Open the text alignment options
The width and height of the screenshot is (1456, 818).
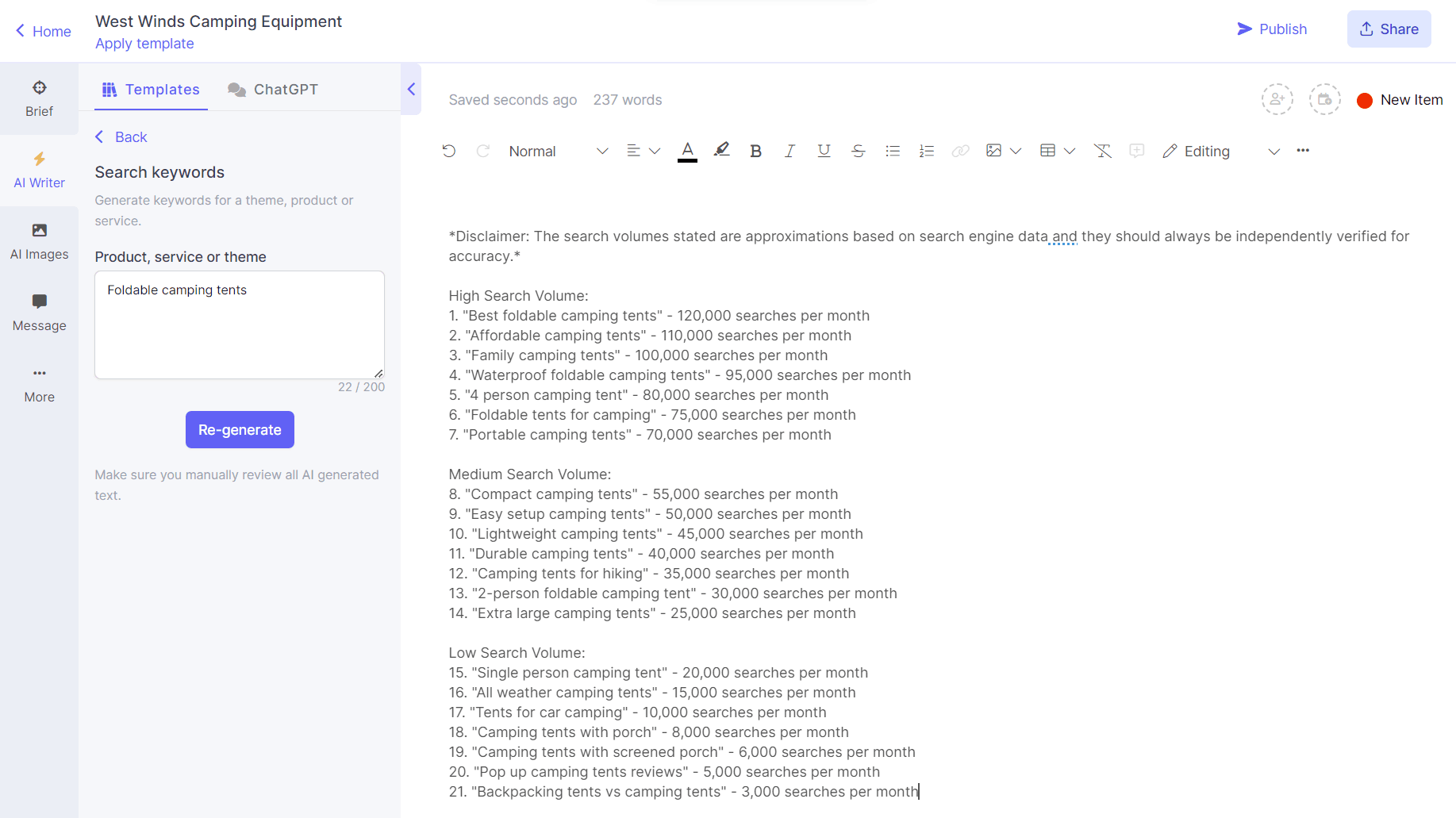pos(633,151)
